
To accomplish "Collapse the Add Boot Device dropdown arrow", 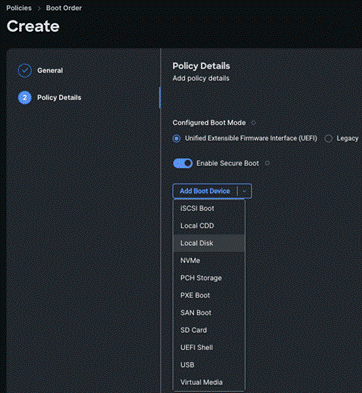I will [244, 191].
